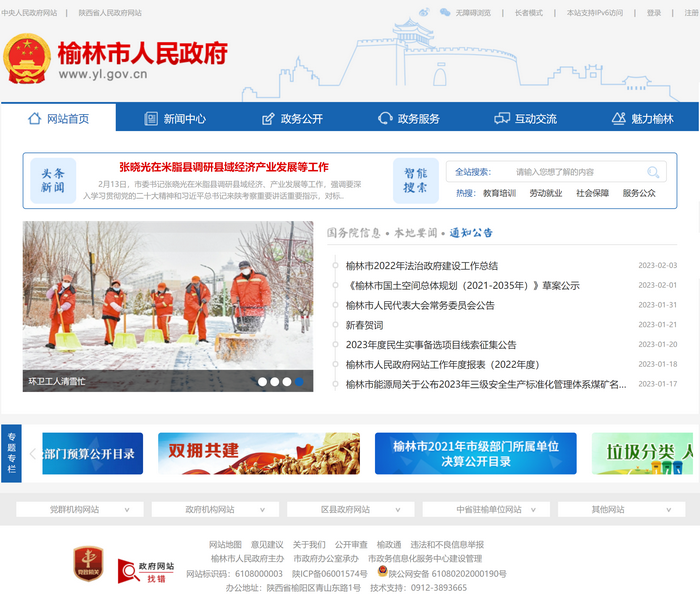
Task: Select the first slideshow indicator dot
Action: tap(263, 381)
